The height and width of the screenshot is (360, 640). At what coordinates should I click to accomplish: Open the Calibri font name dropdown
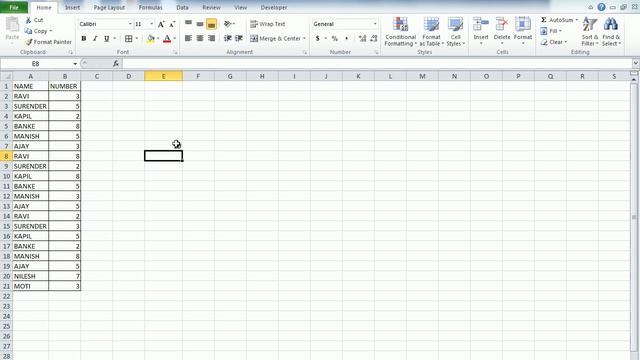tap(130, 24)
